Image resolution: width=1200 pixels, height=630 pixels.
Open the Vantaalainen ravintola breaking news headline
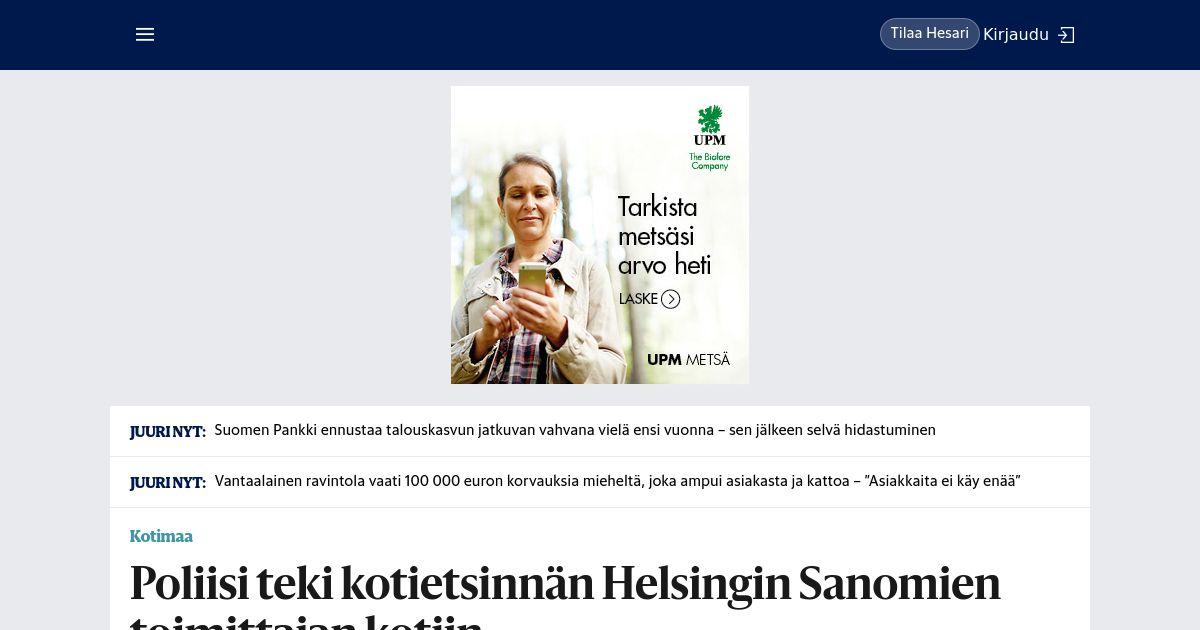(617, 482)
